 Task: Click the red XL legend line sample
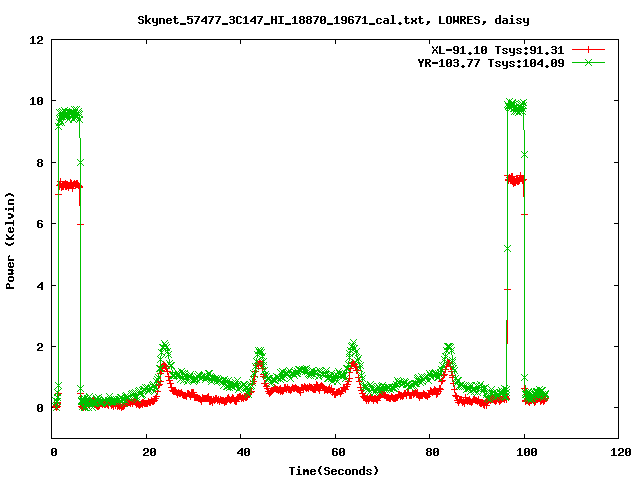point(588,50)
